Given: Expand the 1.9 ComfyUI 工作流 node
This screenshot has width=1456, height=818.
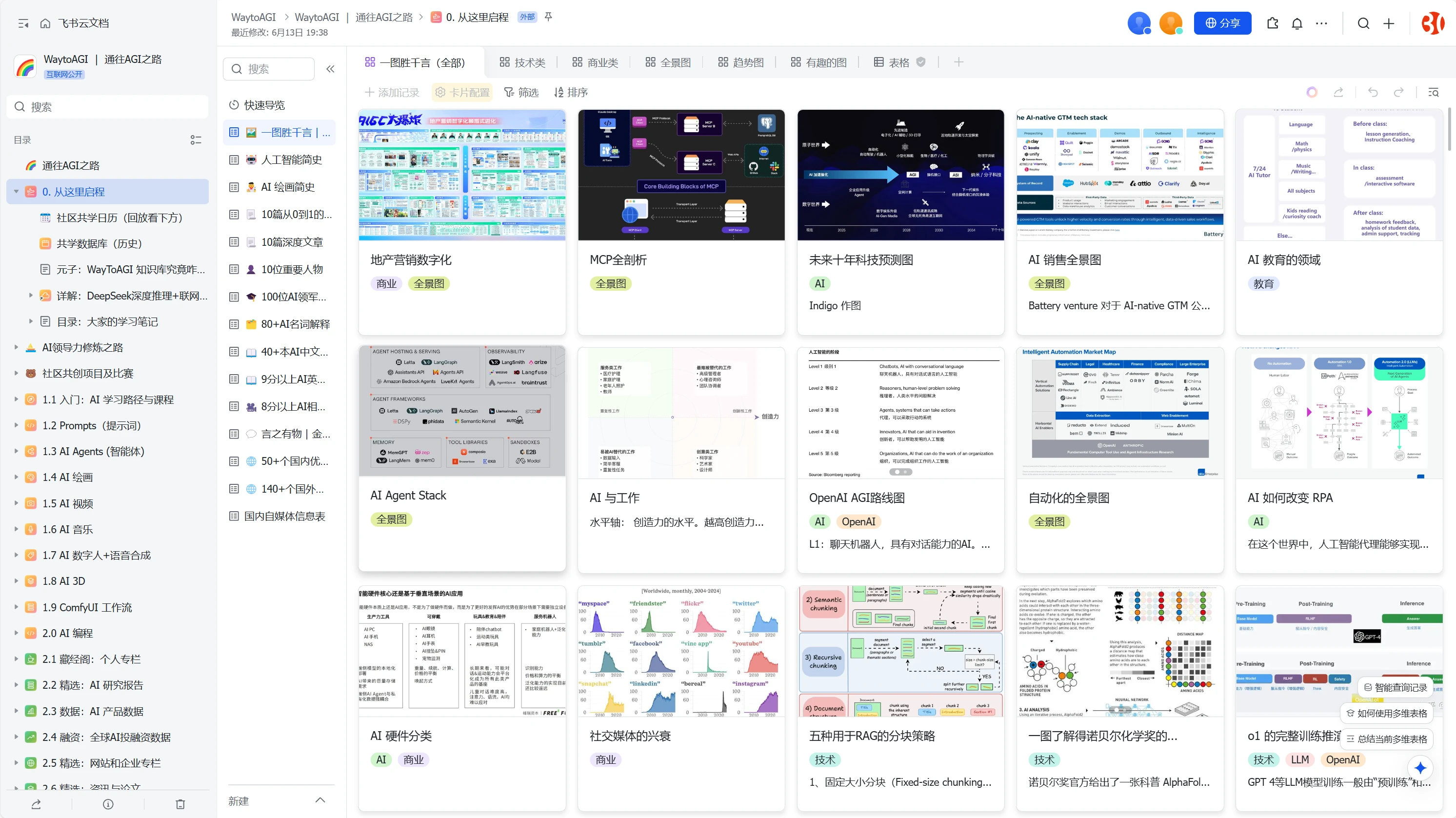Looking at the screenshot, I should tap(17, 607).
